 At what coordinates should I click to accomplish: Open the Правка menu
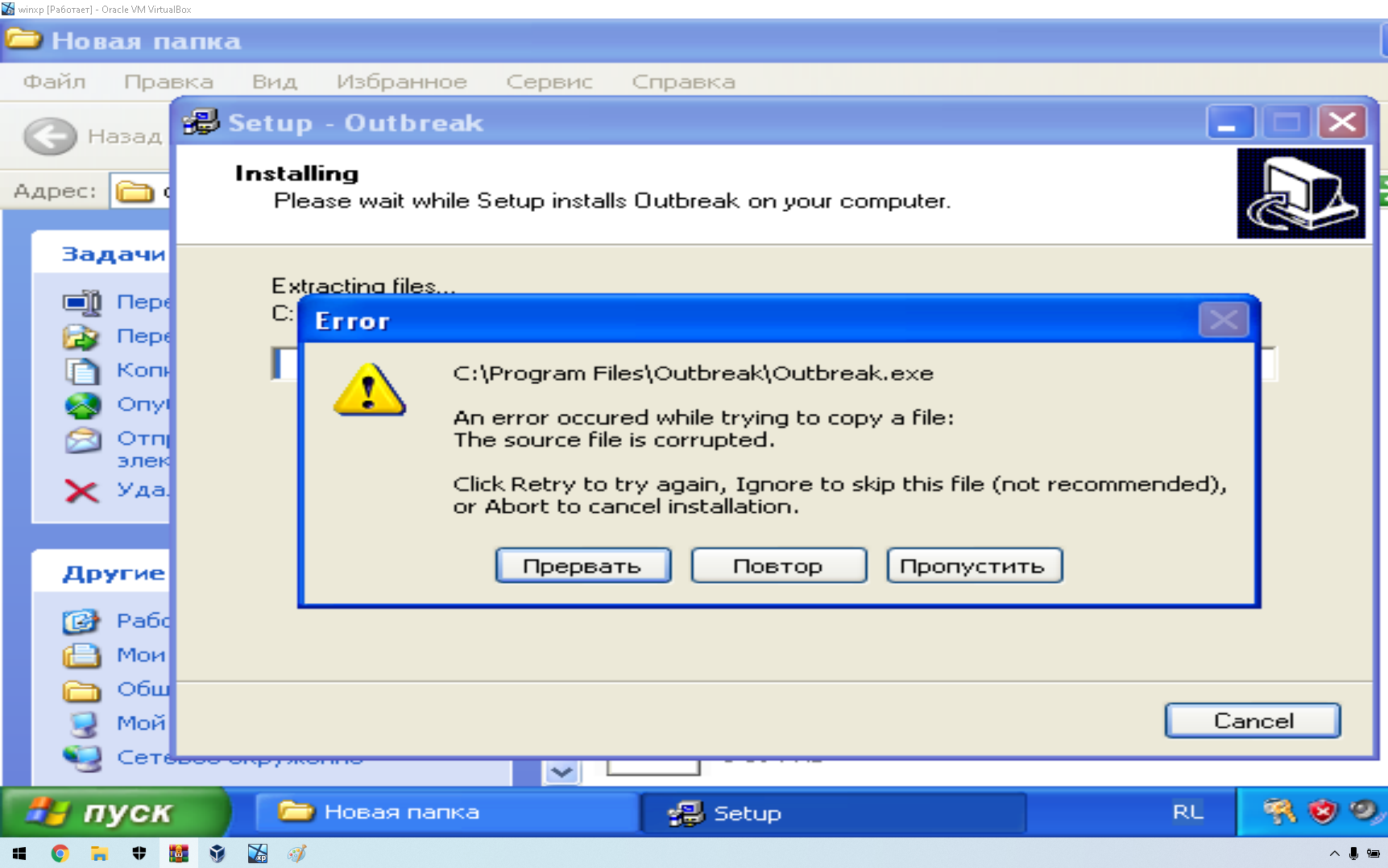pyautogui.click(x=168, y=81)
